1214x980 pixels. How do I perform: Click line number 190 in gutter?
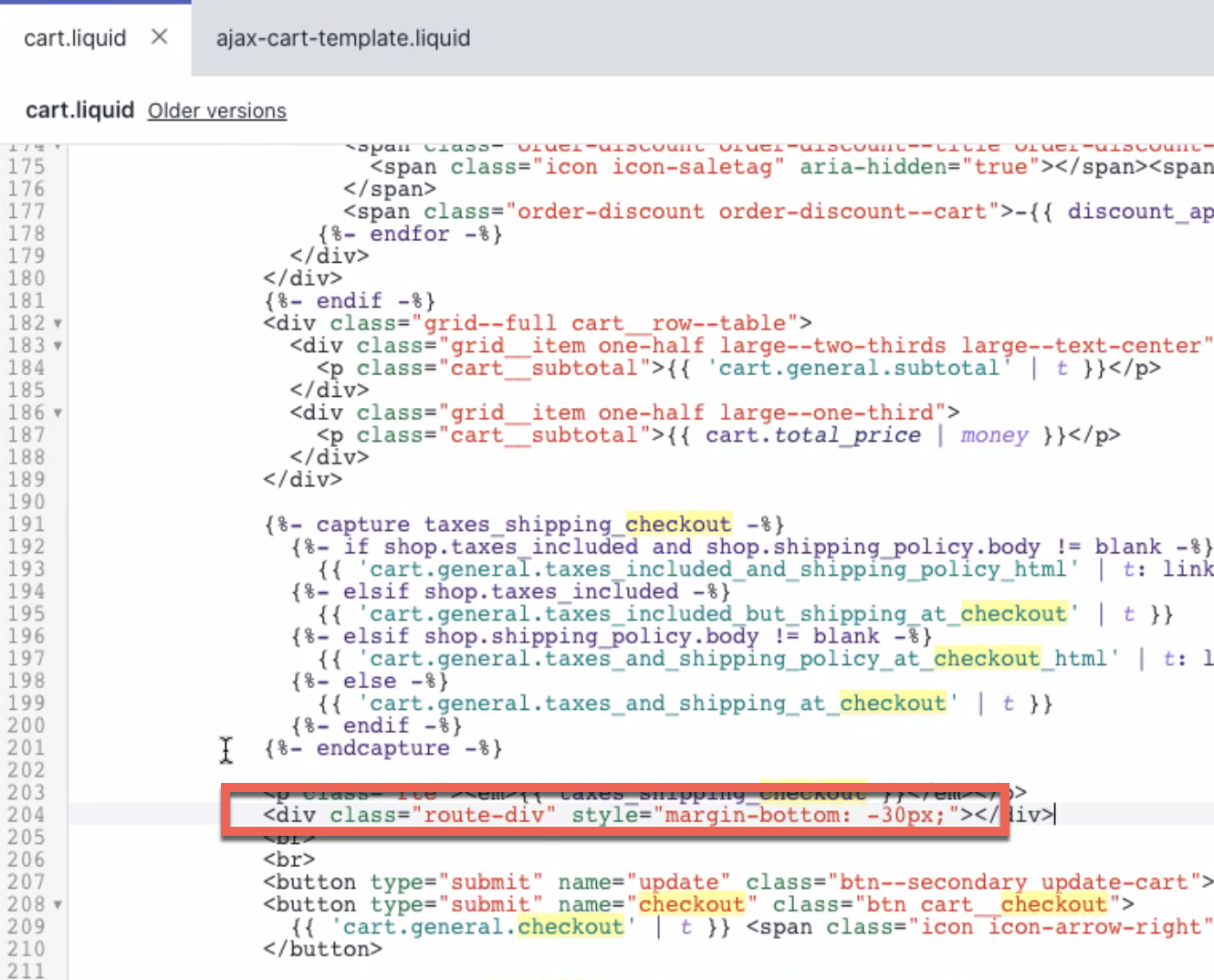tap(26, 502)
